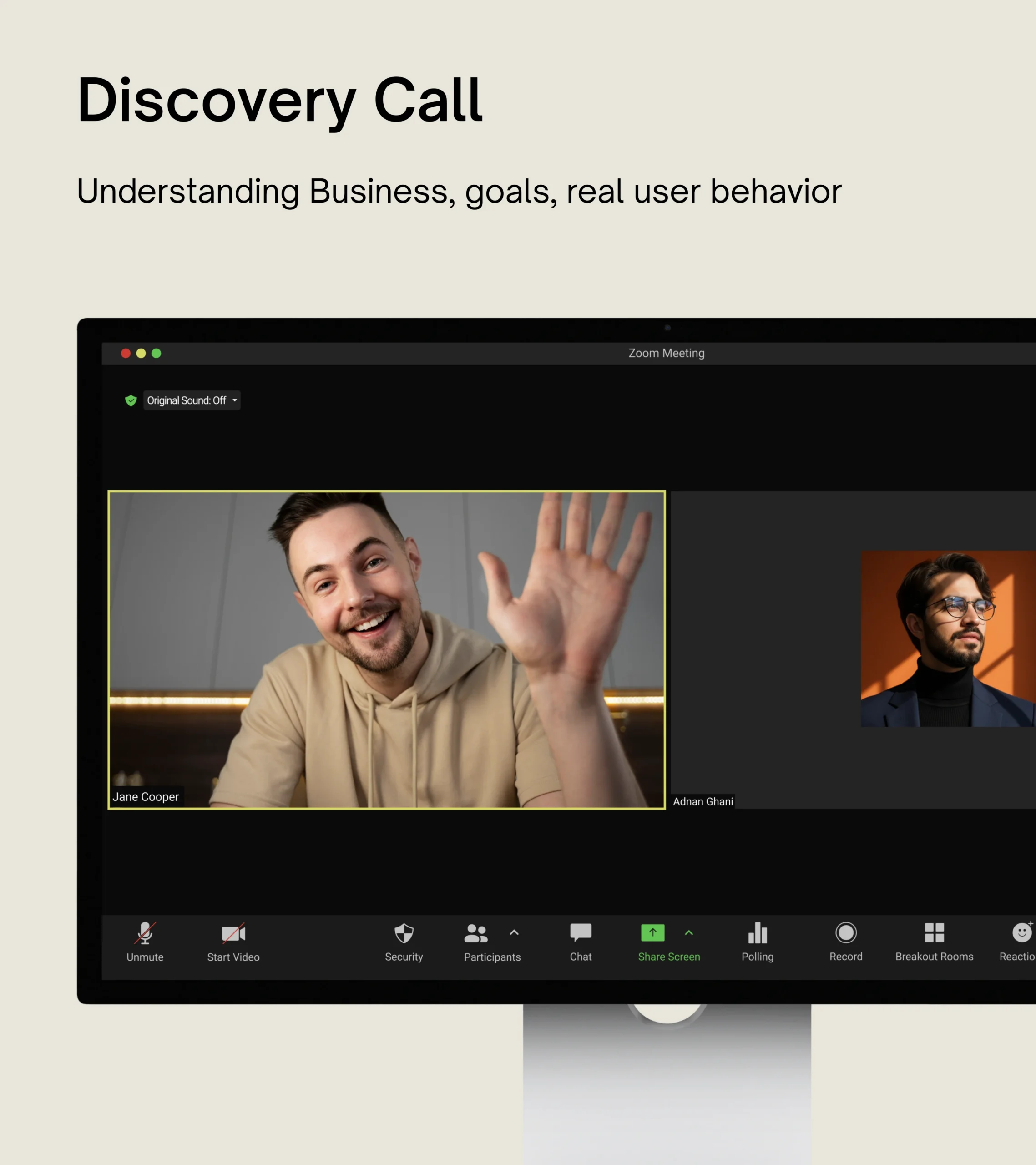Expand the arrow next to Participants

coord(514,932)
